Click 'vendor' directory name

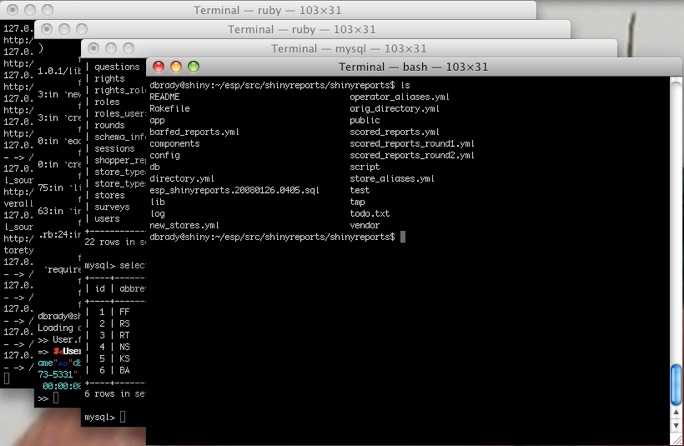coord(365,225)
